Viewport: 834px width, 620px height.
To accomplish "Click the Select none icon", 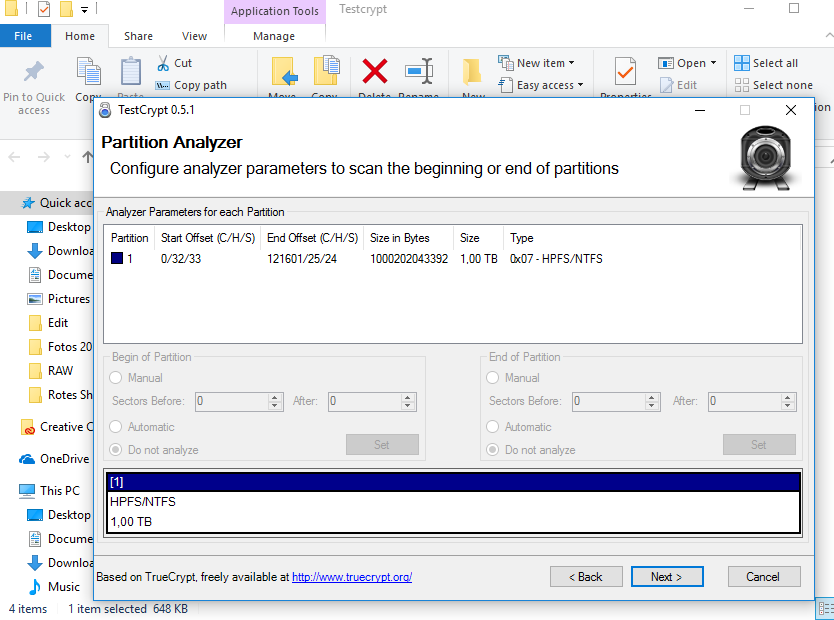I will (x=741, y=85).
